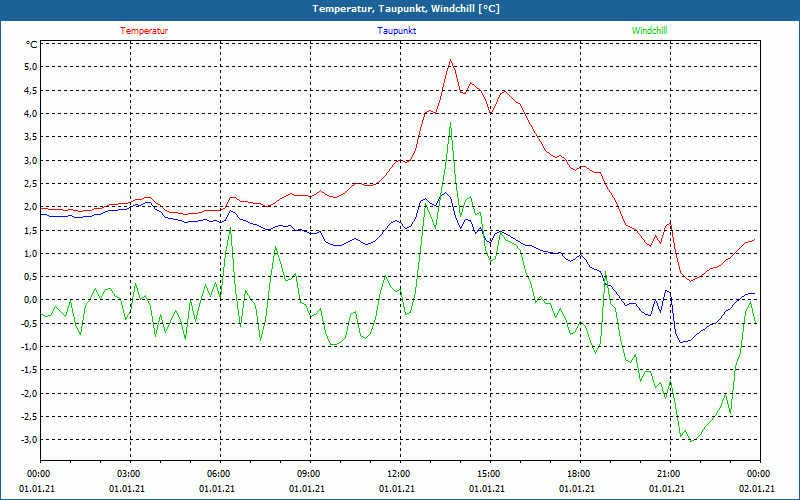
Task: Click the 03:00 time axis label
Action: tap(131, 474)
